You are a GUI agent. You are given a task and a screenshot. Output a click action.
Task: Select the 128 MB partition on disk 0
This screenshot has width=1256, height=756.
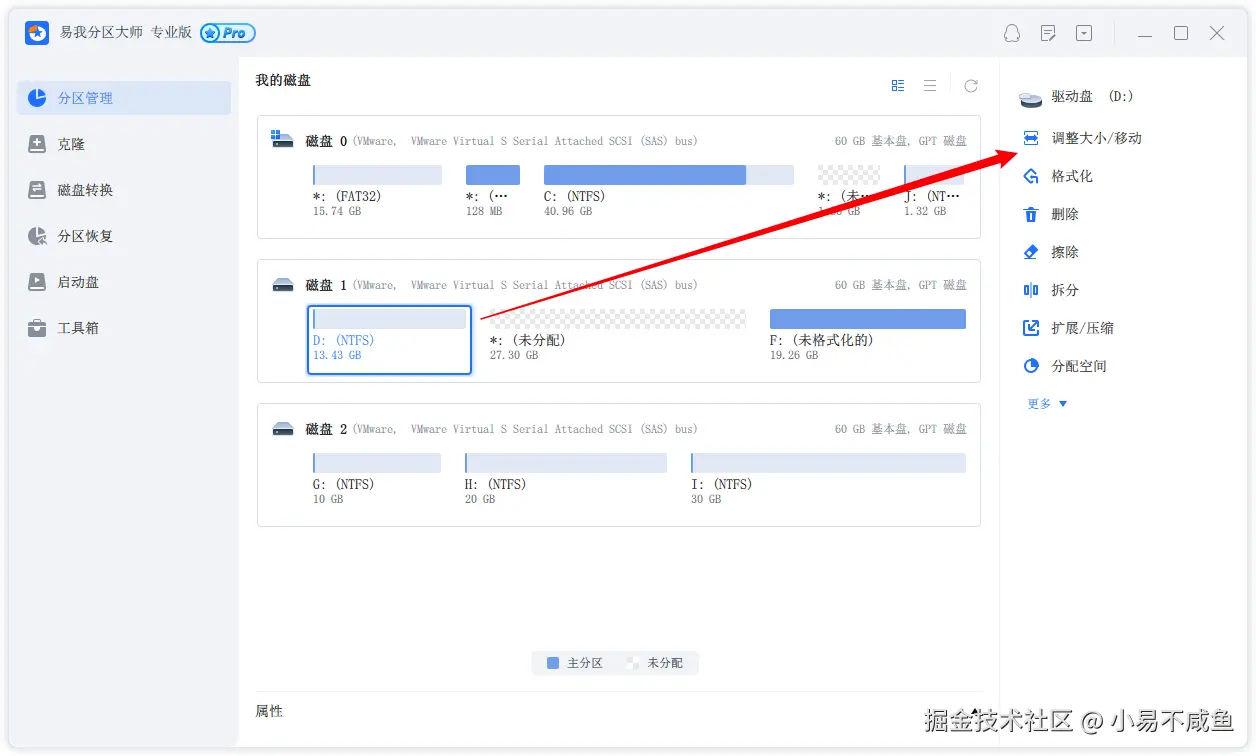pos(493,192)
